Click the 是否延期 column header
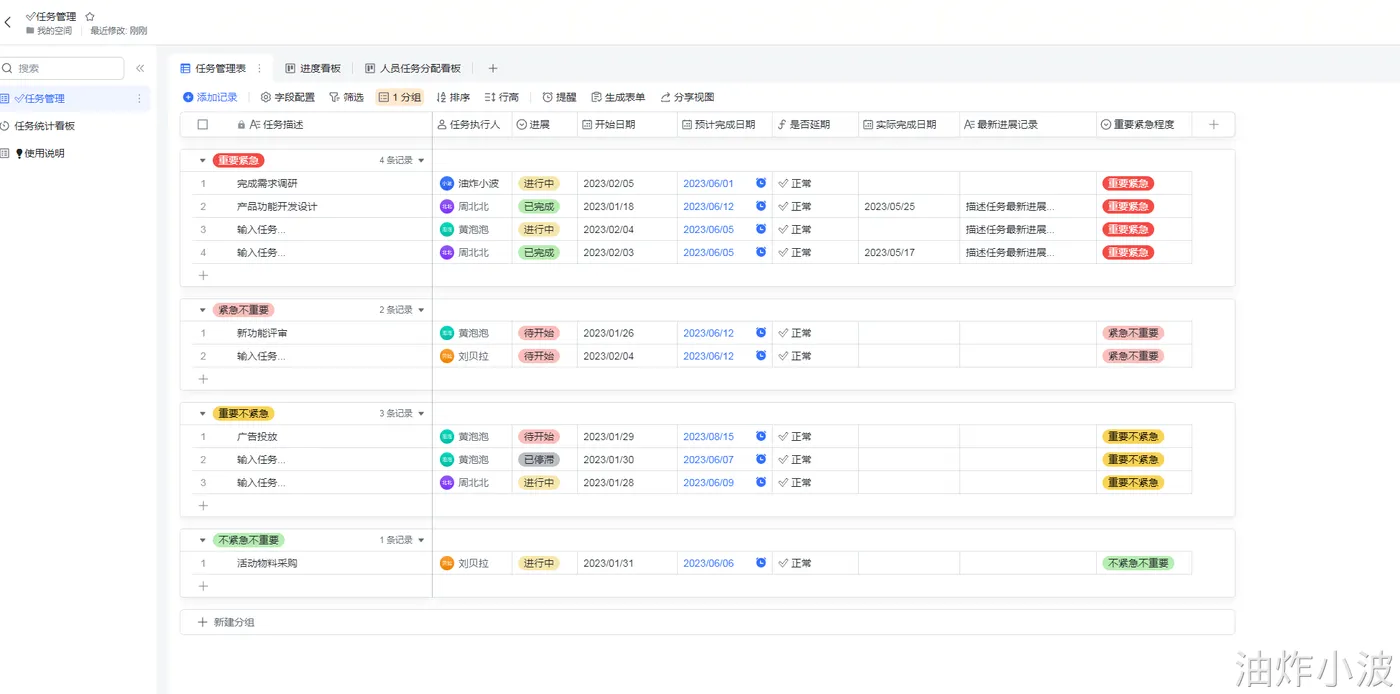The image size is (1400, 694). (x=814, y=125)
